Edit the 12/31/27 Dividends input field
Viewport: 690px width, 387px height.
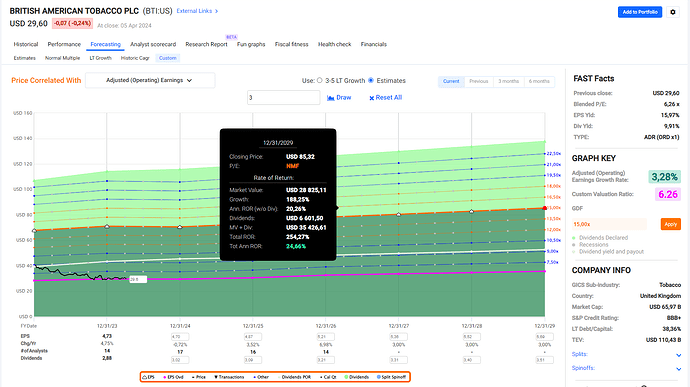(399, 360)
